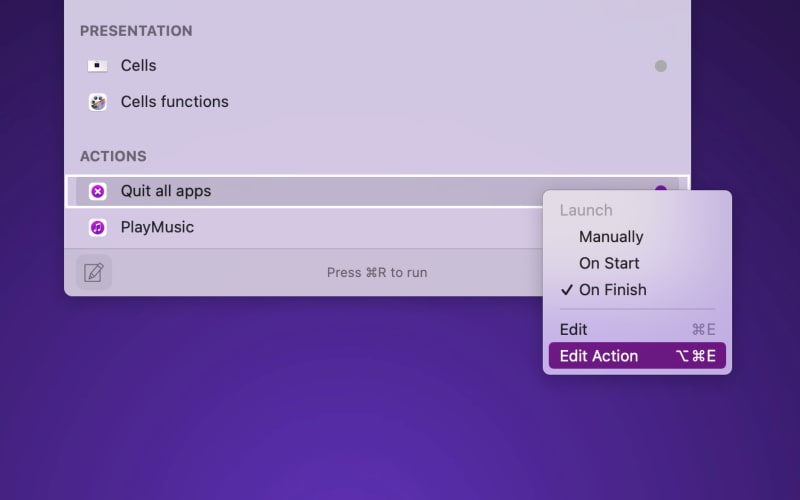The width and height of the screenshot is (800, 500).
Task: Choose Edit in the context menu
Action: coord(637,330)
